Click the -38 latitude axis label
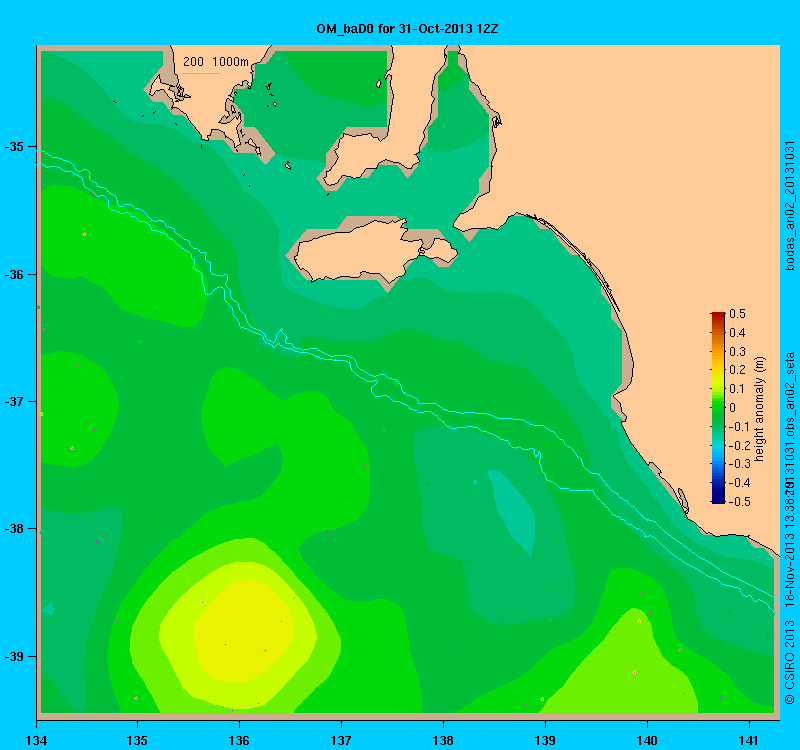This screenshot has width=800, height=750. pos(14,529)
